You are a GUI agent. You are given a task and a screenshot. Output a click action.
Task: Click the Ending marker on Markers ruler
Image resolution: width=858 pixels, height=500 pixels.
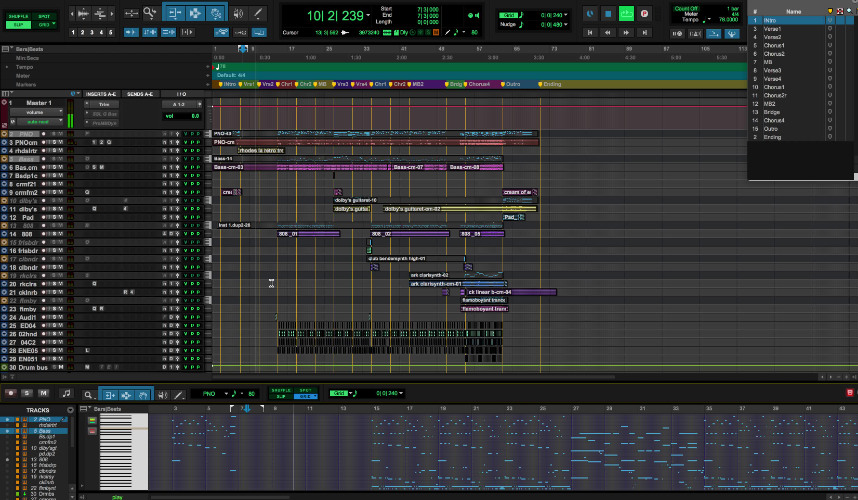552,84
